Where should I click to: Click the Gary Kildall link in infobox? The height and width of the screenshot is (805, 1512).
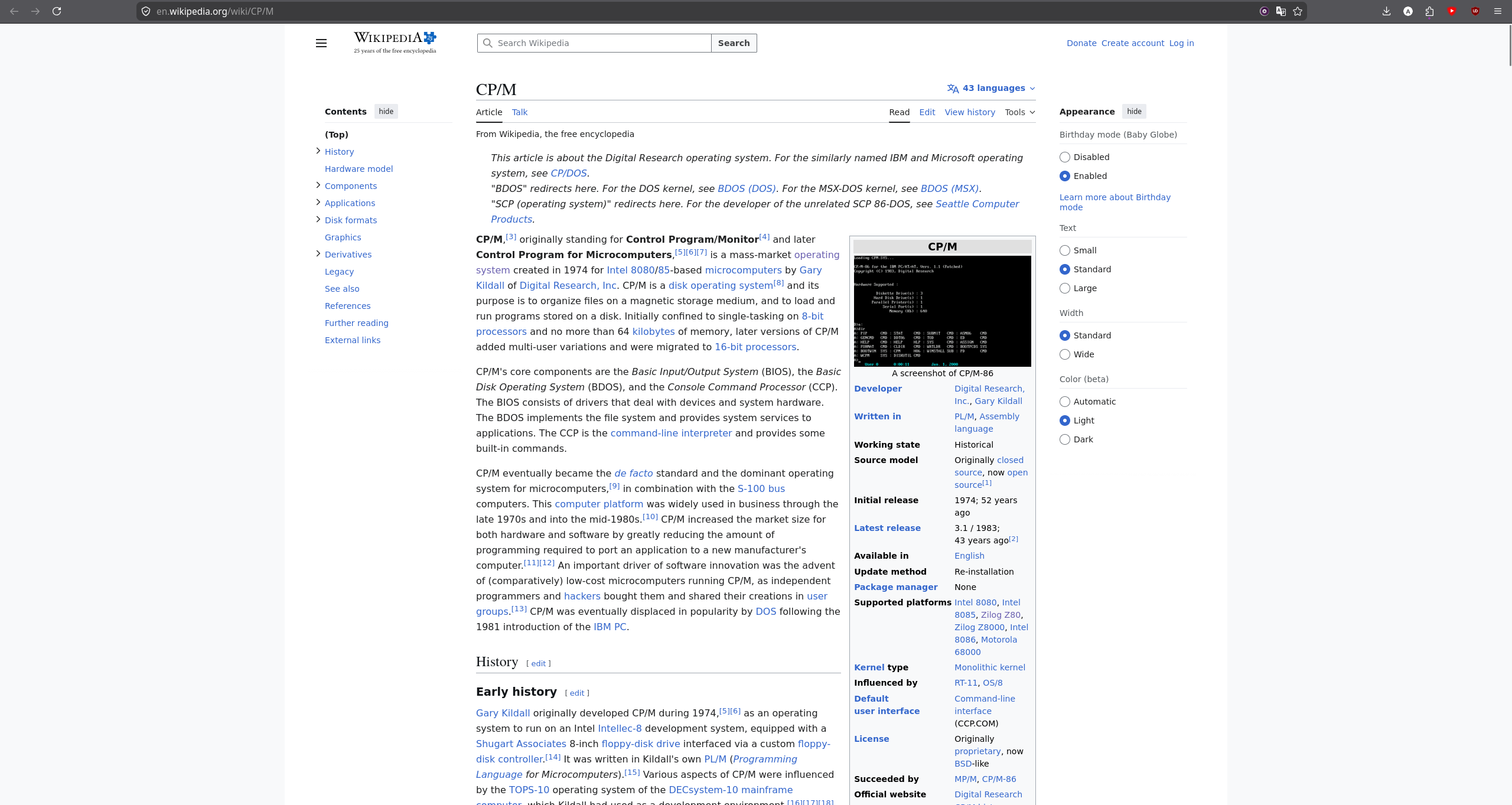tap(998, 401)
